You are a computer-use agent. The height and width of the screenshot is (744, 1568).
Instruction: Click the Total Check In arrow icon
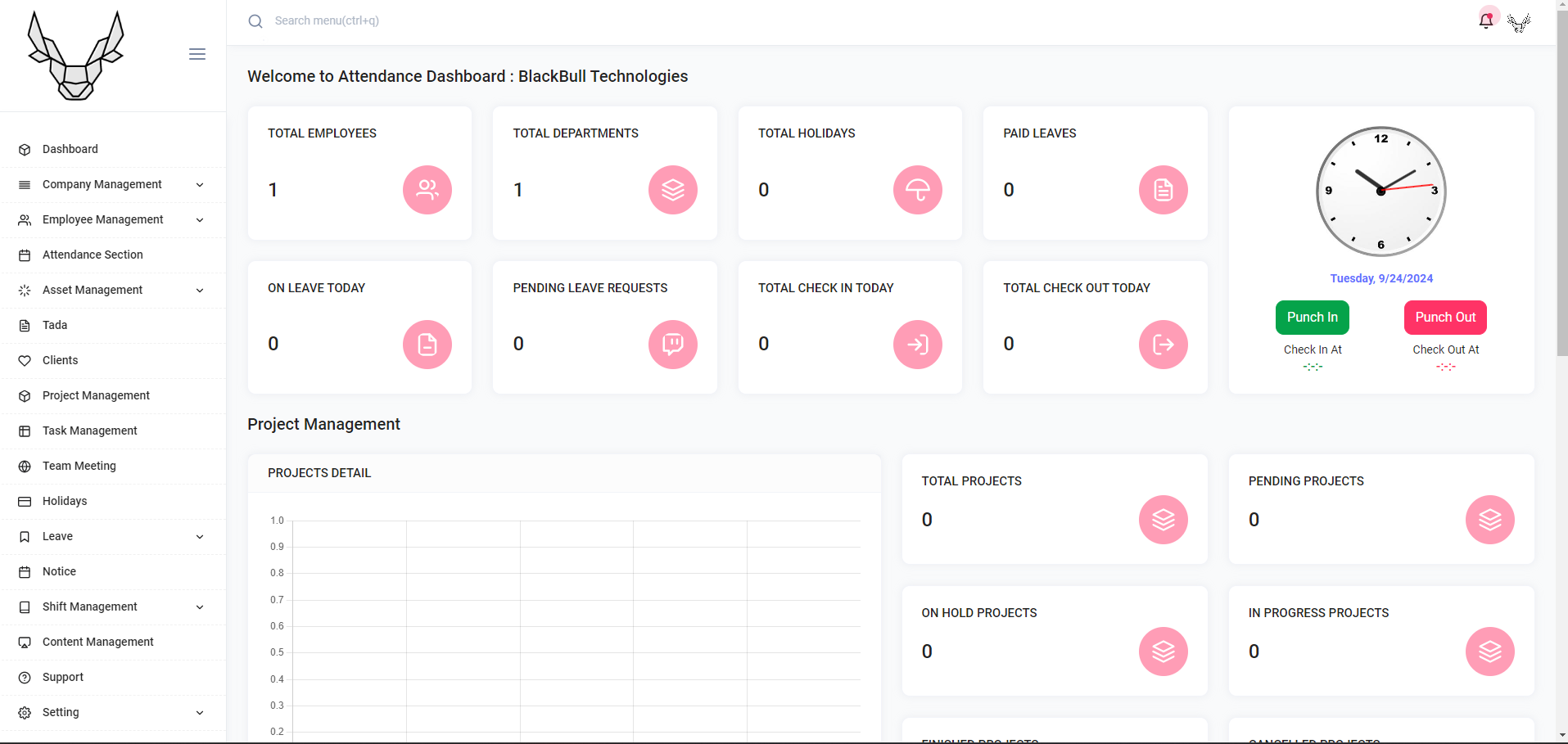click(x=918, y=345)
